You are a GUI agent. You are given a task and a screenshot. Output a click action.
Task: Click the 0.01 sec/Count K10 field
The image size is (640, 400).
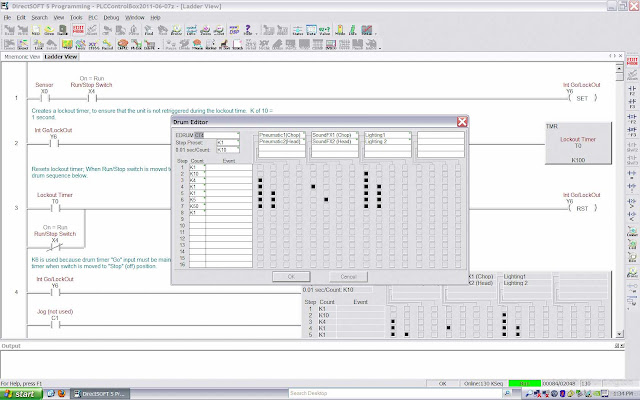point(228,150)
